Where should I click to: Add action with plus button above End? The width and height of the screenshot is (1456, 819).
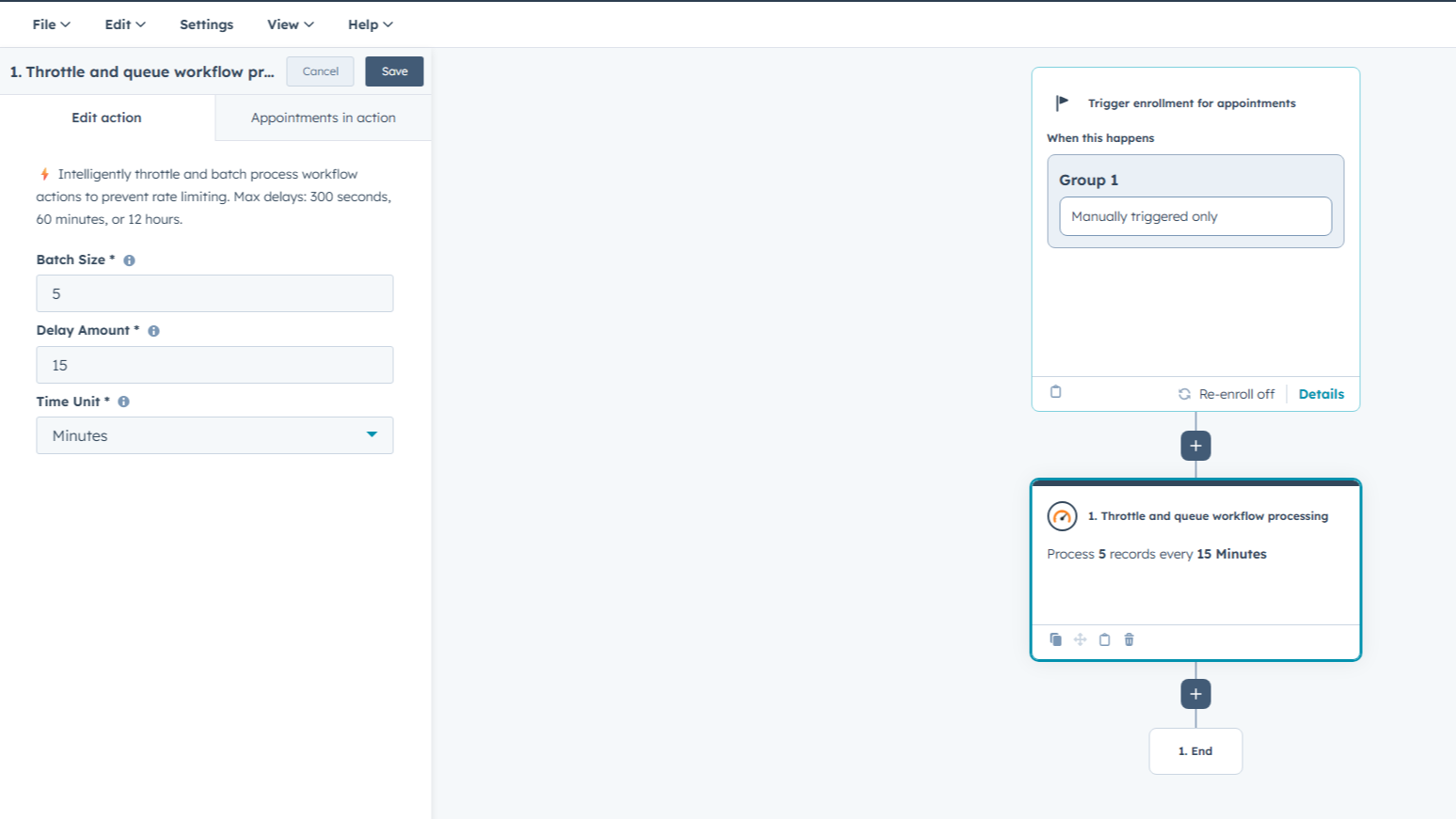1195,694
